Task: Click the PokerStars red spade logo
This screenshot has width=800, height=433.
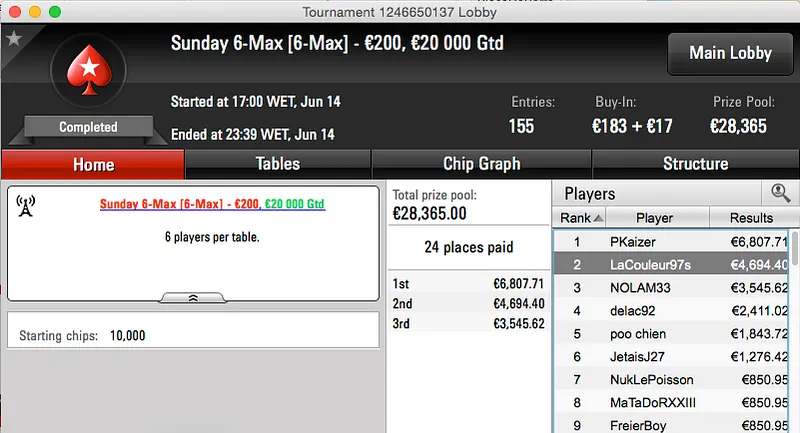Action: (88, 75)
